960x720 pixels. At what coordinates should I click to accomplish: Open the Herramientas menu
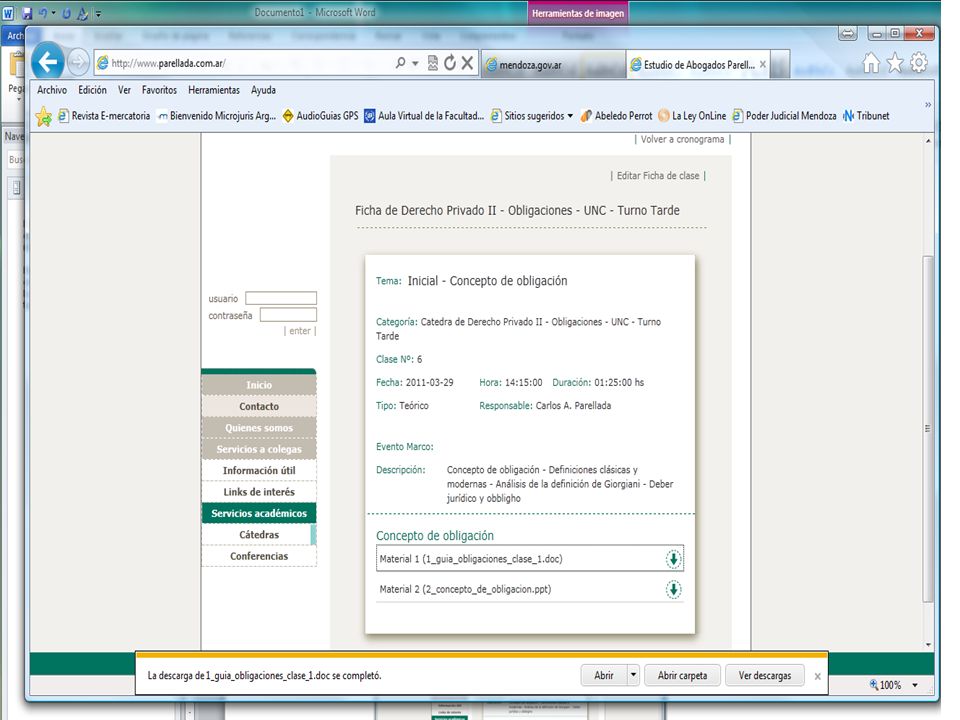pos(214,90)
